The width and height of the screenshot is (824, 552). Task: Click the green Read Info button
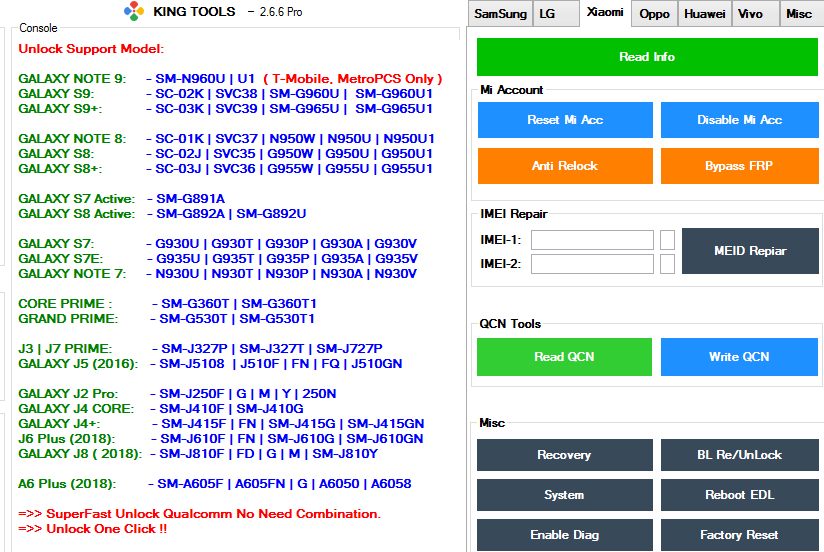(647, 57)
